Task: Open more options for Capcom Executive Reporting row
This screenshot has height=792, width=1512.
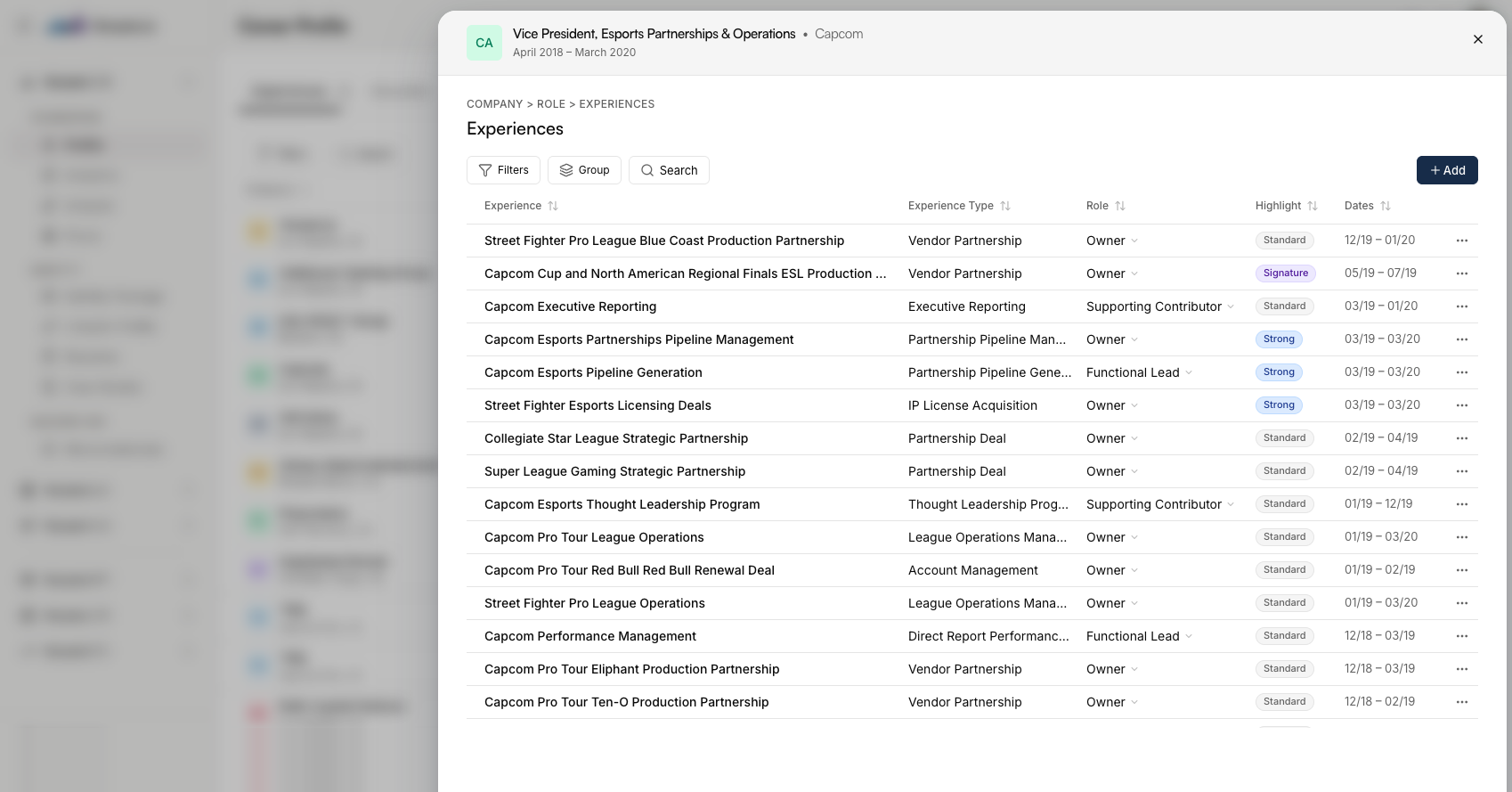Action: (1462, 306)
